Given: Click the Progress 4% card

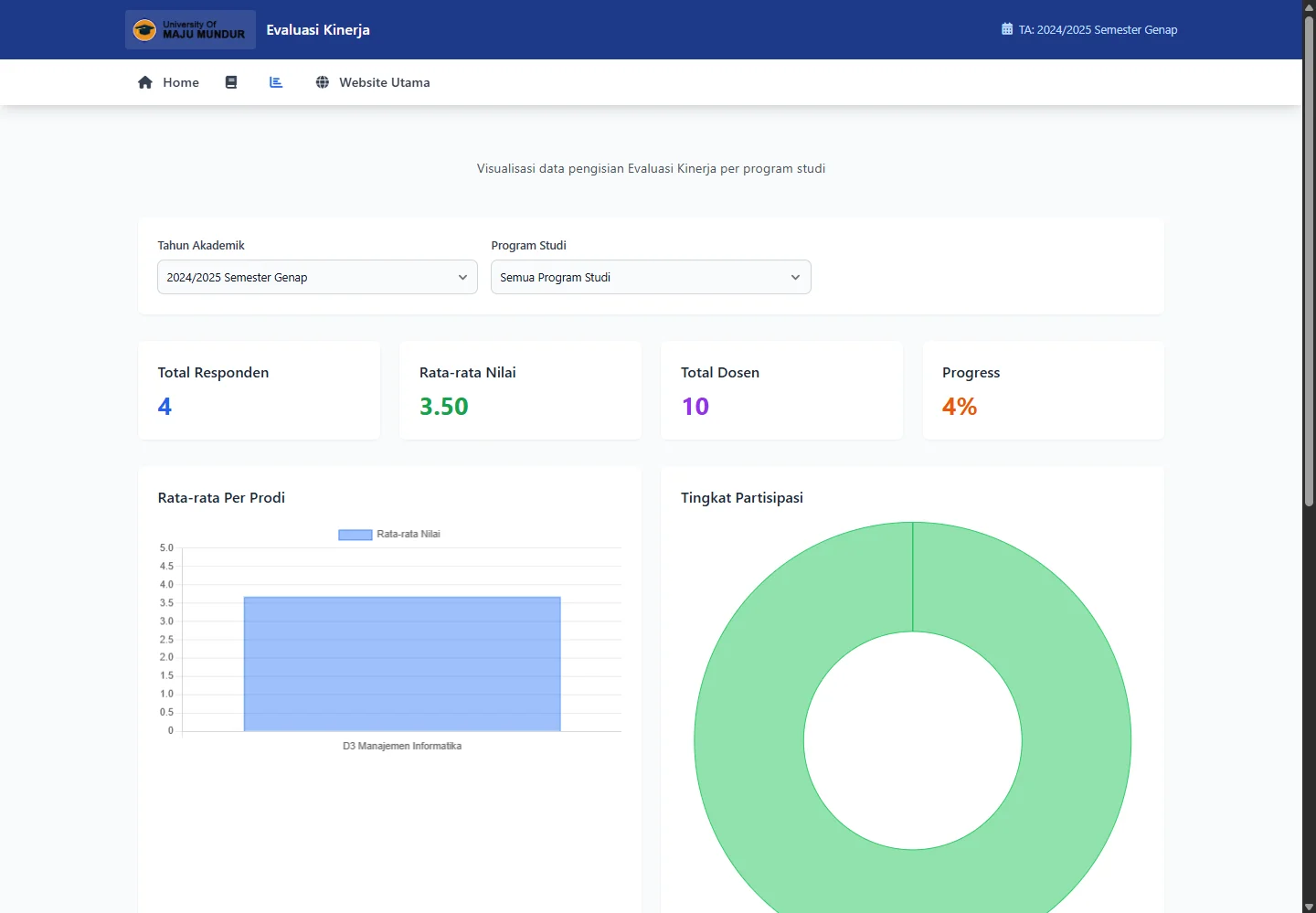Looking at the screenshot, I should coord(1044,390).
